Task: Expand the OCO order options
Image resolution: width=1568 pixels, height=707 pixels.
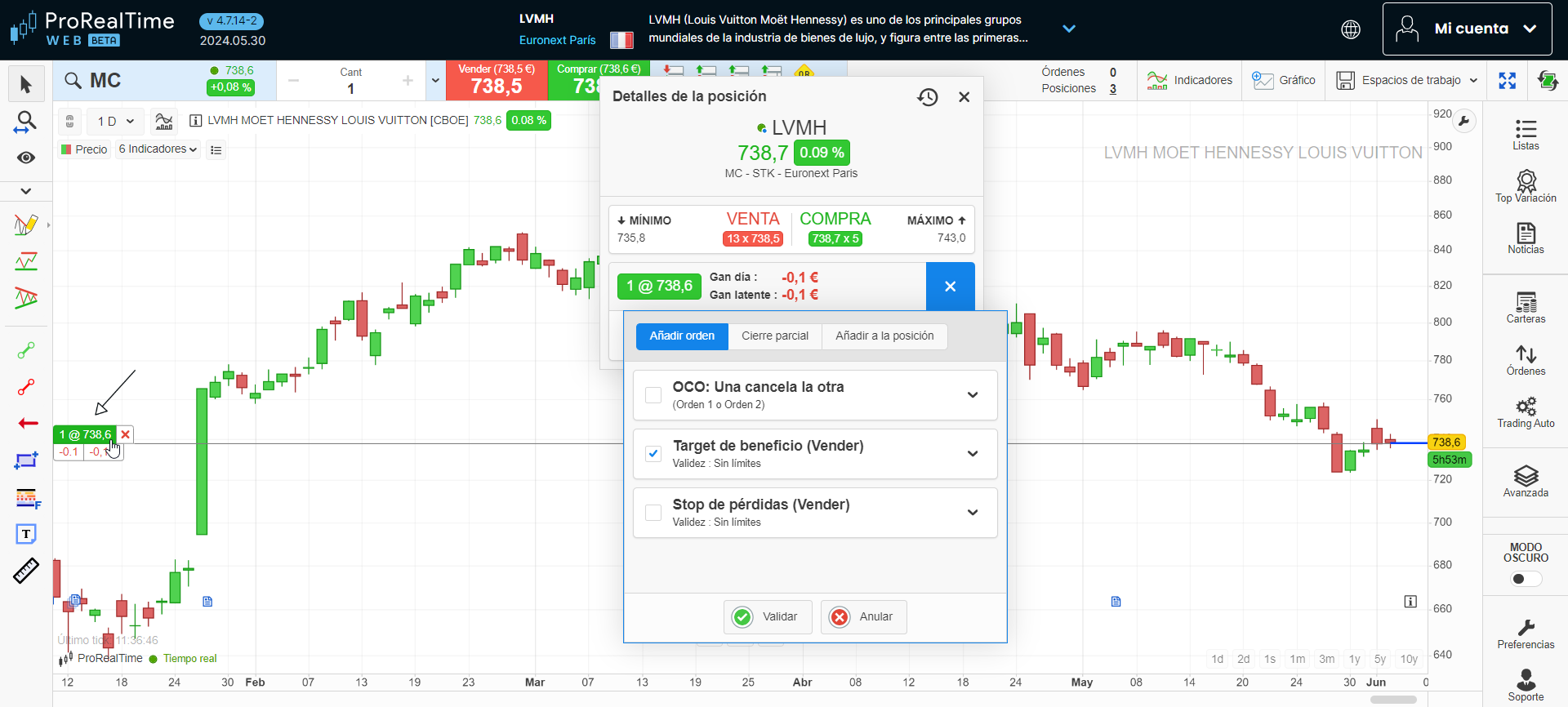Action: [x=973, y=395]
